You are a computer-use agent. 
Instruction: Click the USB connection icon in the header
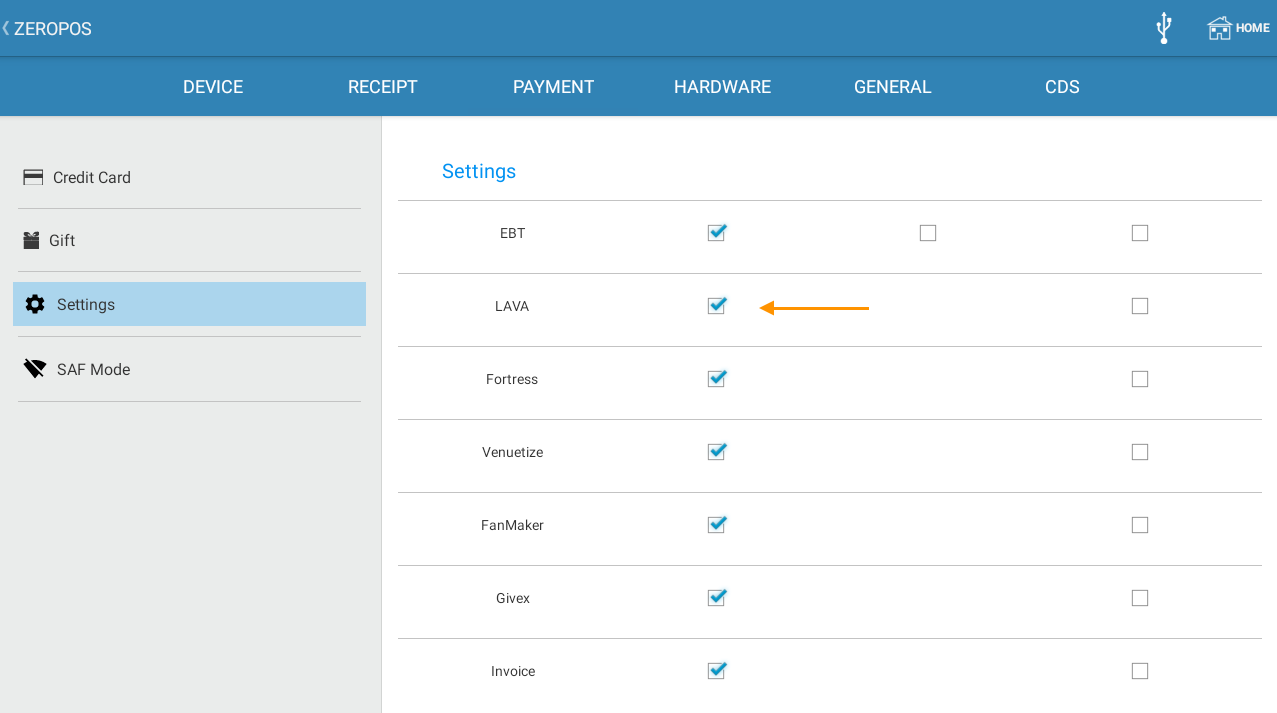point(1162,27)
